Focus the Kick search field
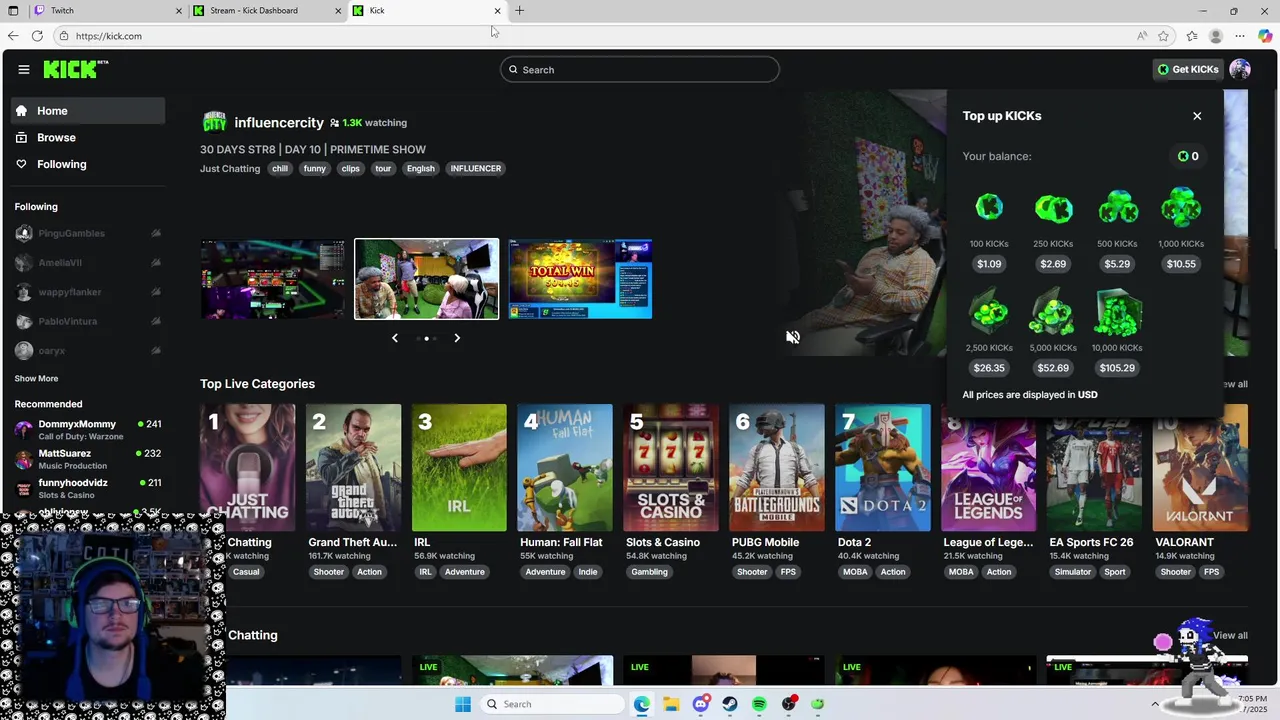 click(640, 69)
